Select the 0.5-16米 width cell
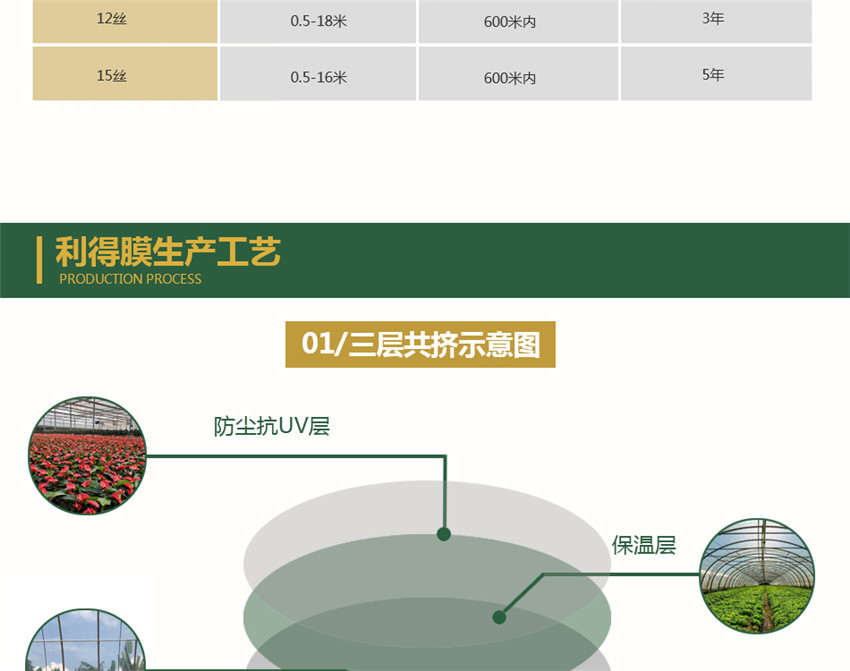850x671 pixels. pos(318,73)
